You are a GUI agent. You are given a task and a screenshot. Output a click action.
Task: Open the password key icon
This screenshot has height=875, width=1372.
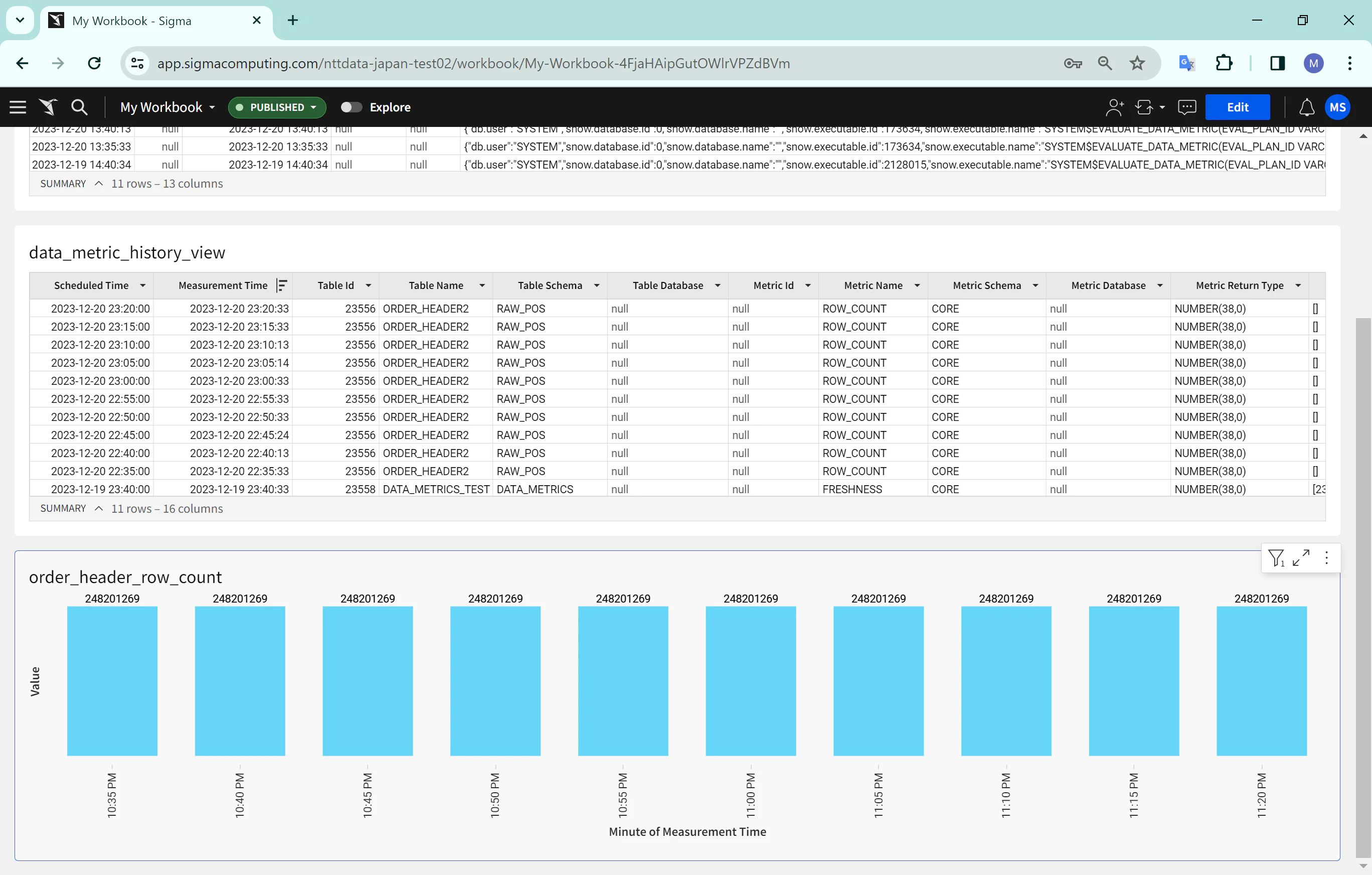click(x=1073, y=63)
